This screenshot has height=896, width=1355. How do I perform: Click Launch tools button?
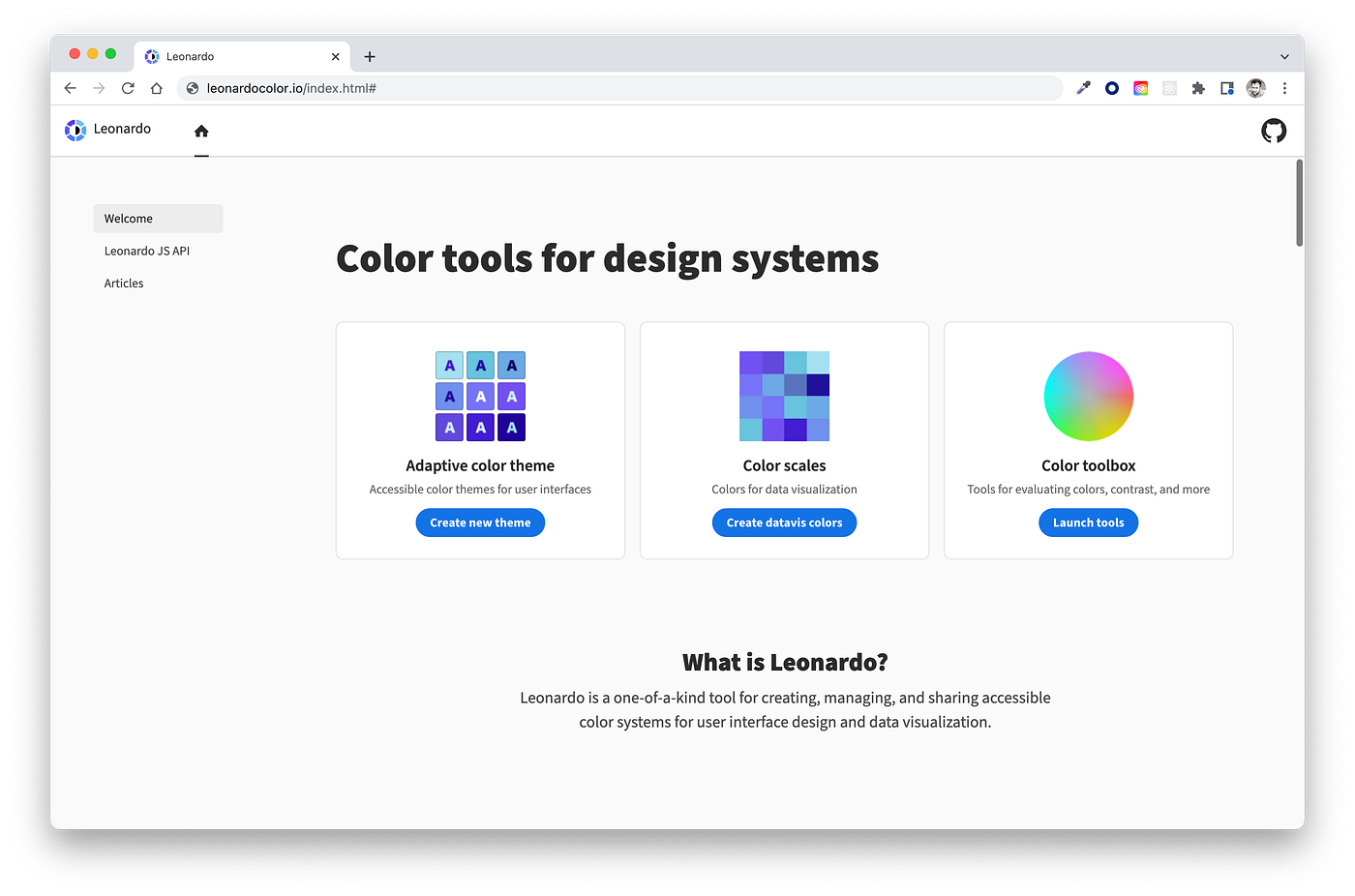(x=1089, y=523)
